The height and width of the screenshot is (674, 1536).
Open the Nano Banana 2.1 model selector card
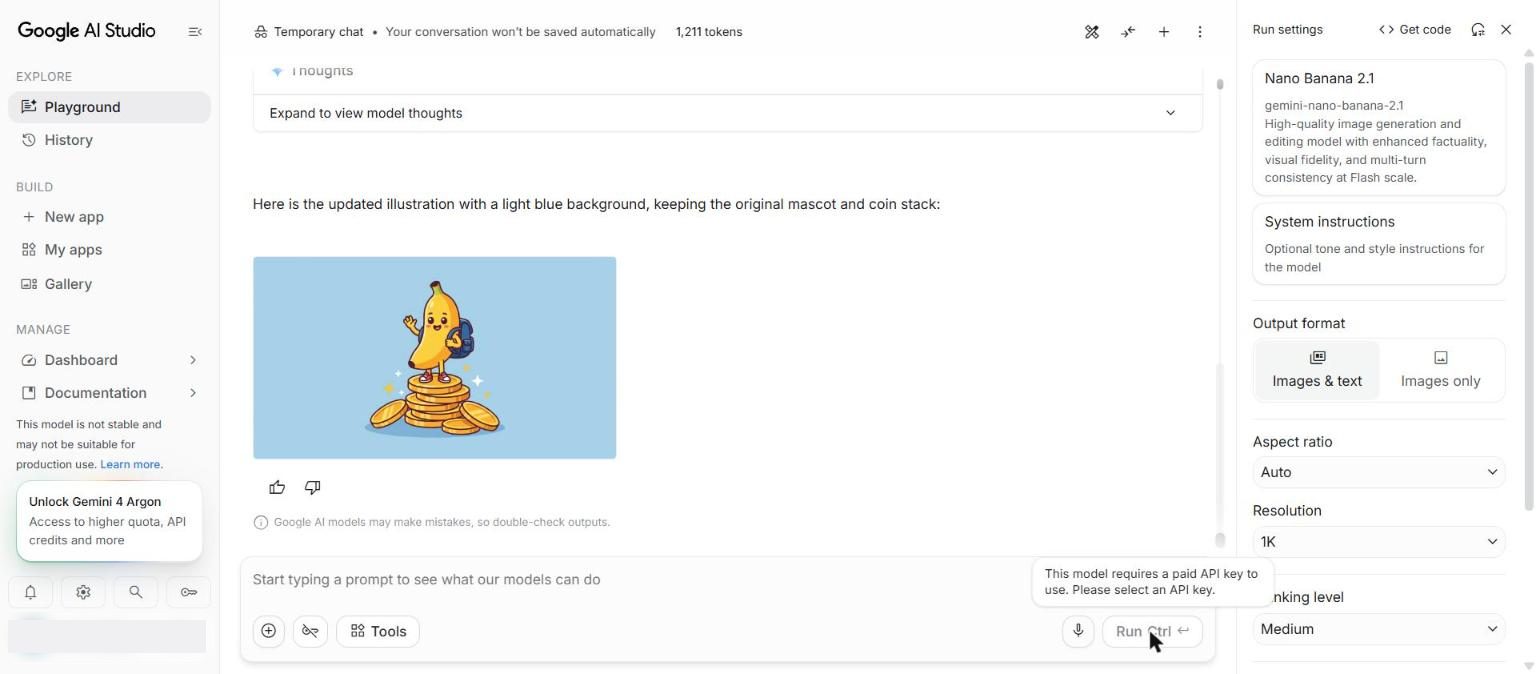tap(1379, 128)
